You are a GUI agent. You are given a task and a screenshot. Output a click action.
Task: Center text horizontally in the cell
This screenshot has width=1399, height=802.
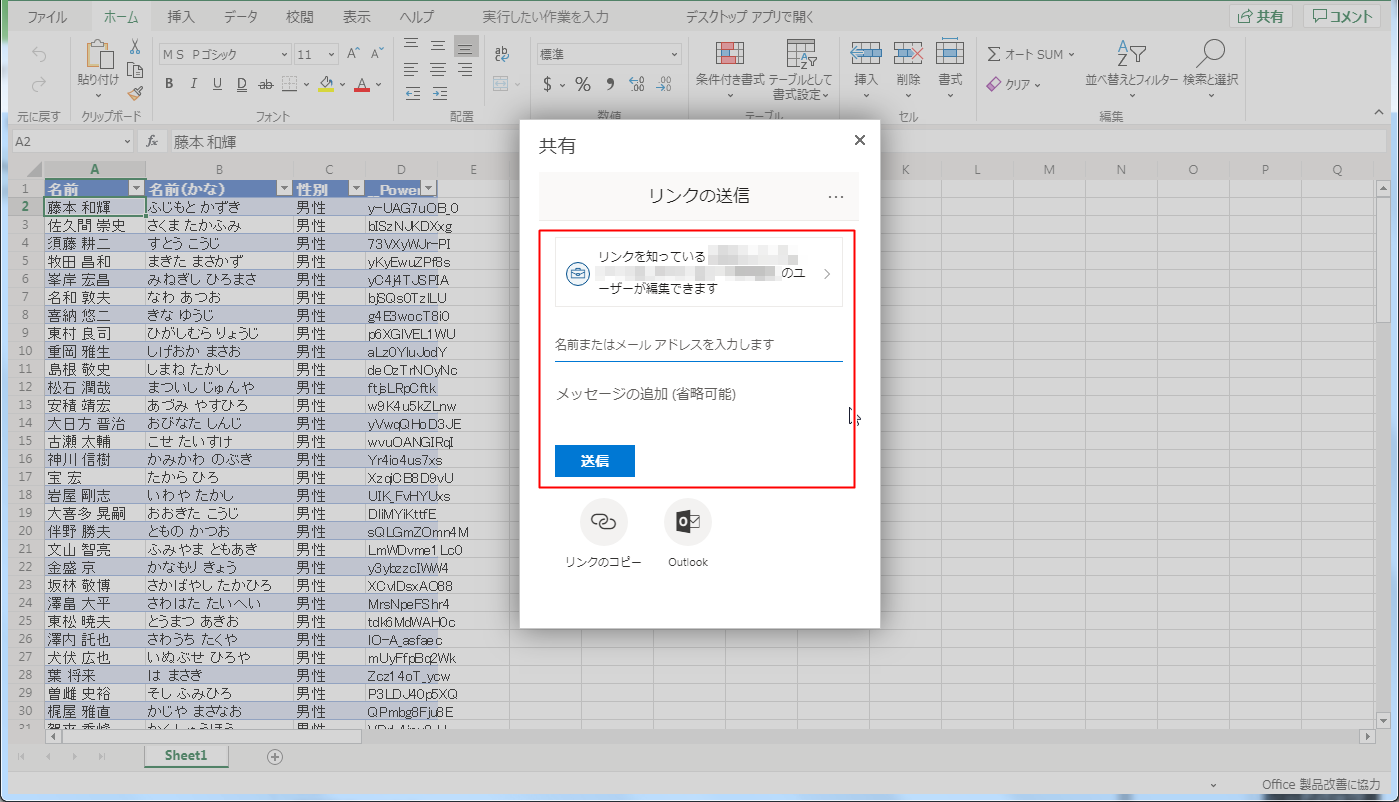[x=438, y=68]
